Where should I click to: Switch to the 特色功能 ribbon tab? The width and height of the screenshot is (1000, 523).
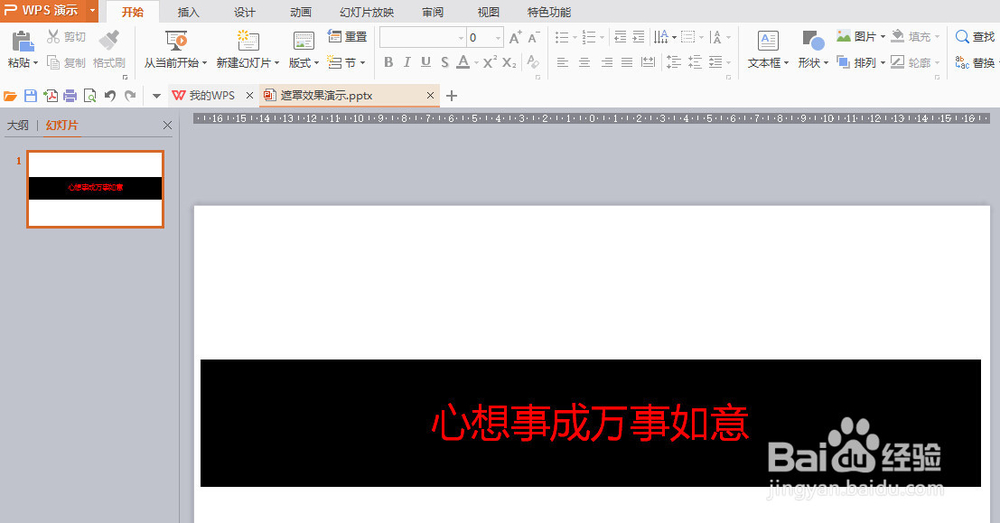click(549, 12)
